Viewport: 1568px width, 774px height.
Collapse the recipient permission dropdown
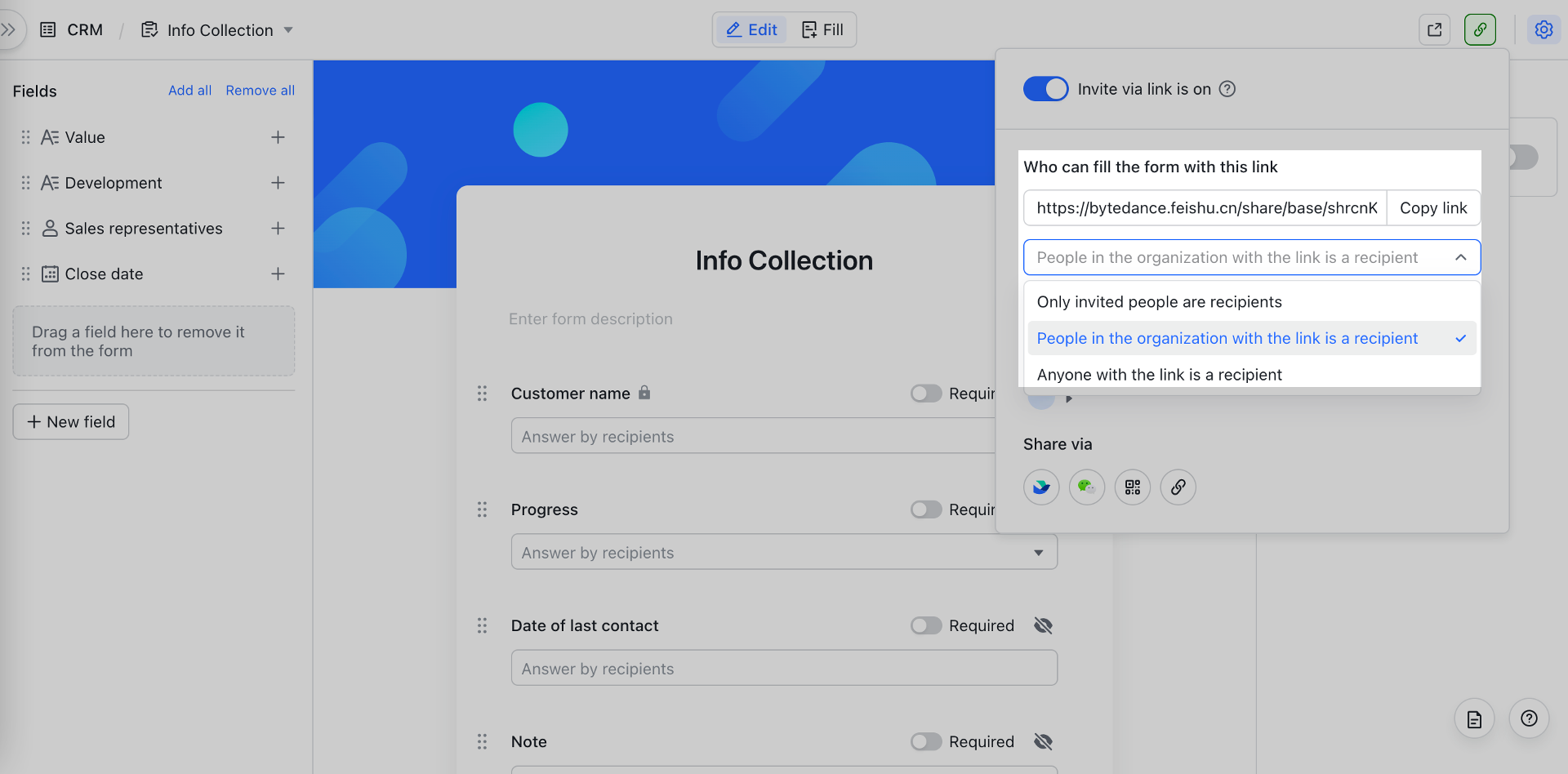click(x=1461, y=257)
